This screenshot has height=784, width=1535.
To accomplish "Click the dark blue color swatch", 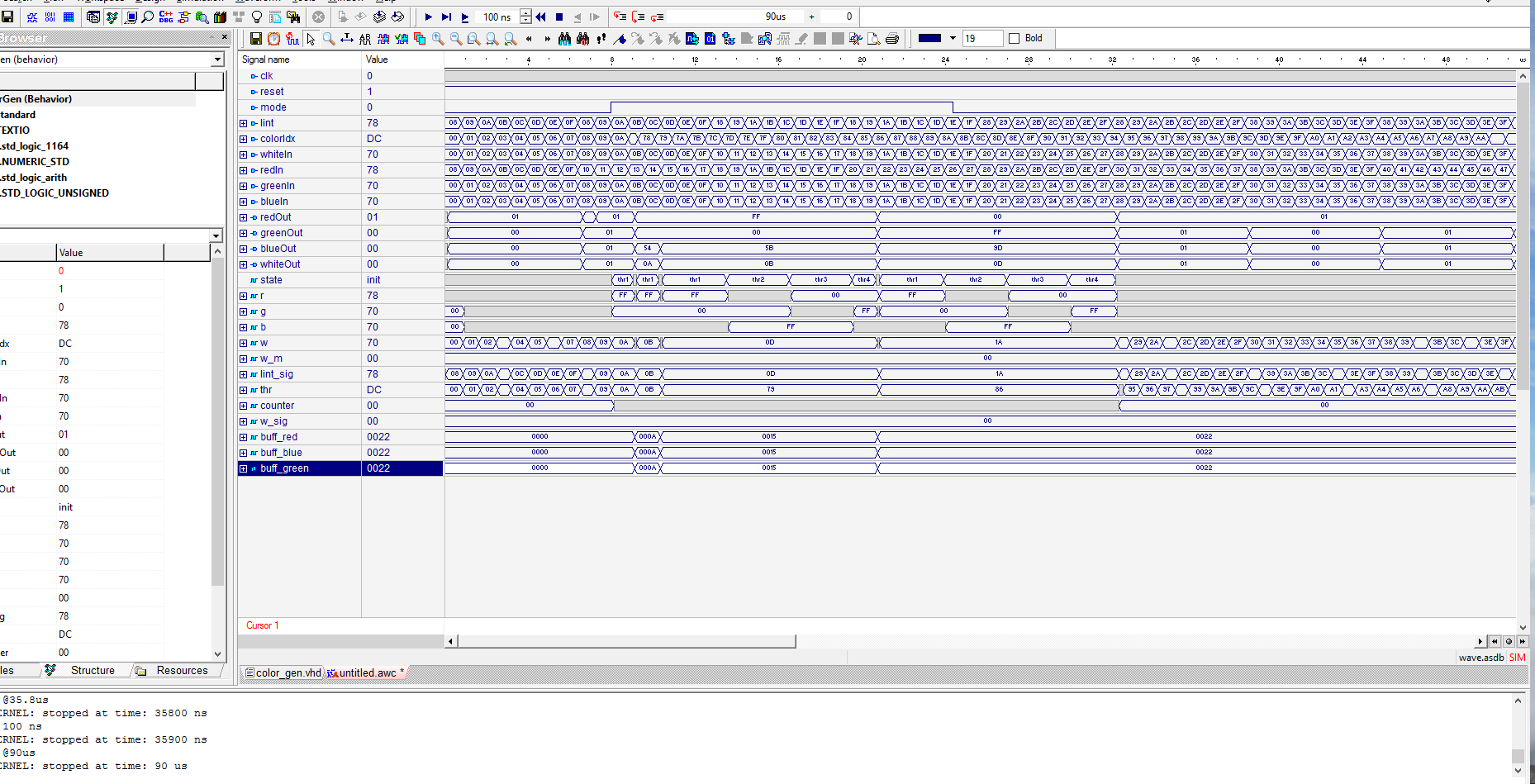I will pyautogui.click(x=929, y=39).
